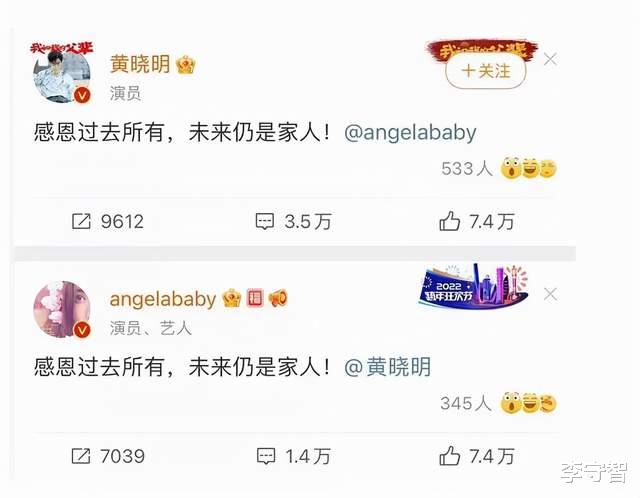The image size is (640, 498).
Task: Click the 黄晓明 username
Action: tap(140, 64)
